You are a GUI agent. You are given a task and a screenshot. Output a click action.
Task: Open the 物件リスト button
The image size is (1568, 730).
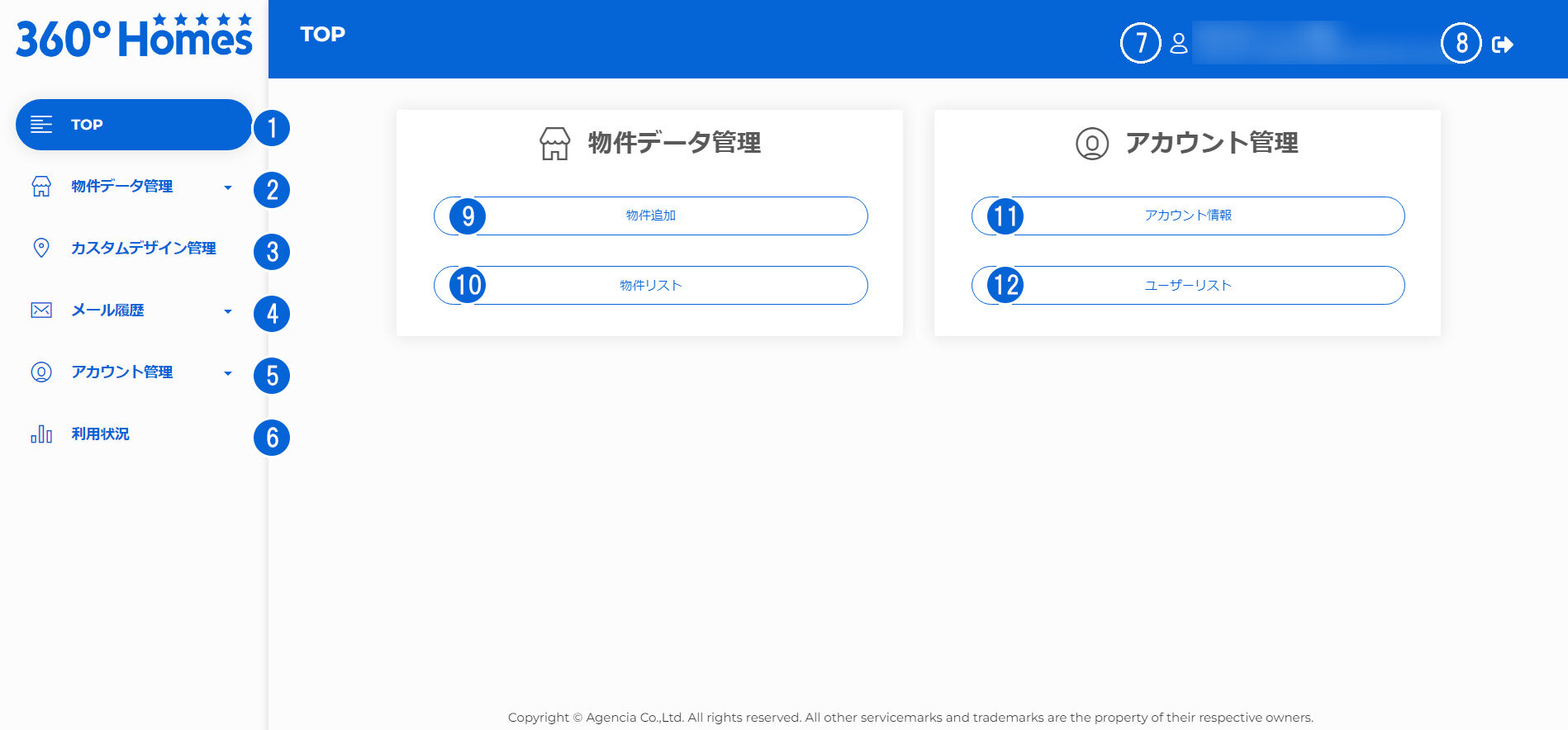(651, 286)
